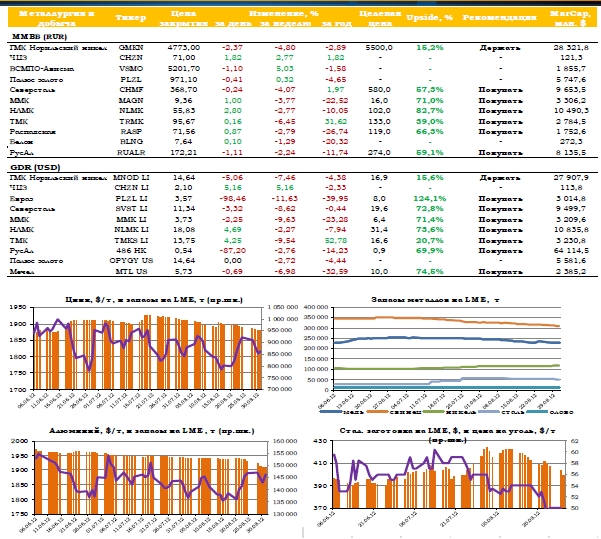The image size is (601, 539).
Task: Click the upside value 15,2%
Action: [x=430, y=48]
